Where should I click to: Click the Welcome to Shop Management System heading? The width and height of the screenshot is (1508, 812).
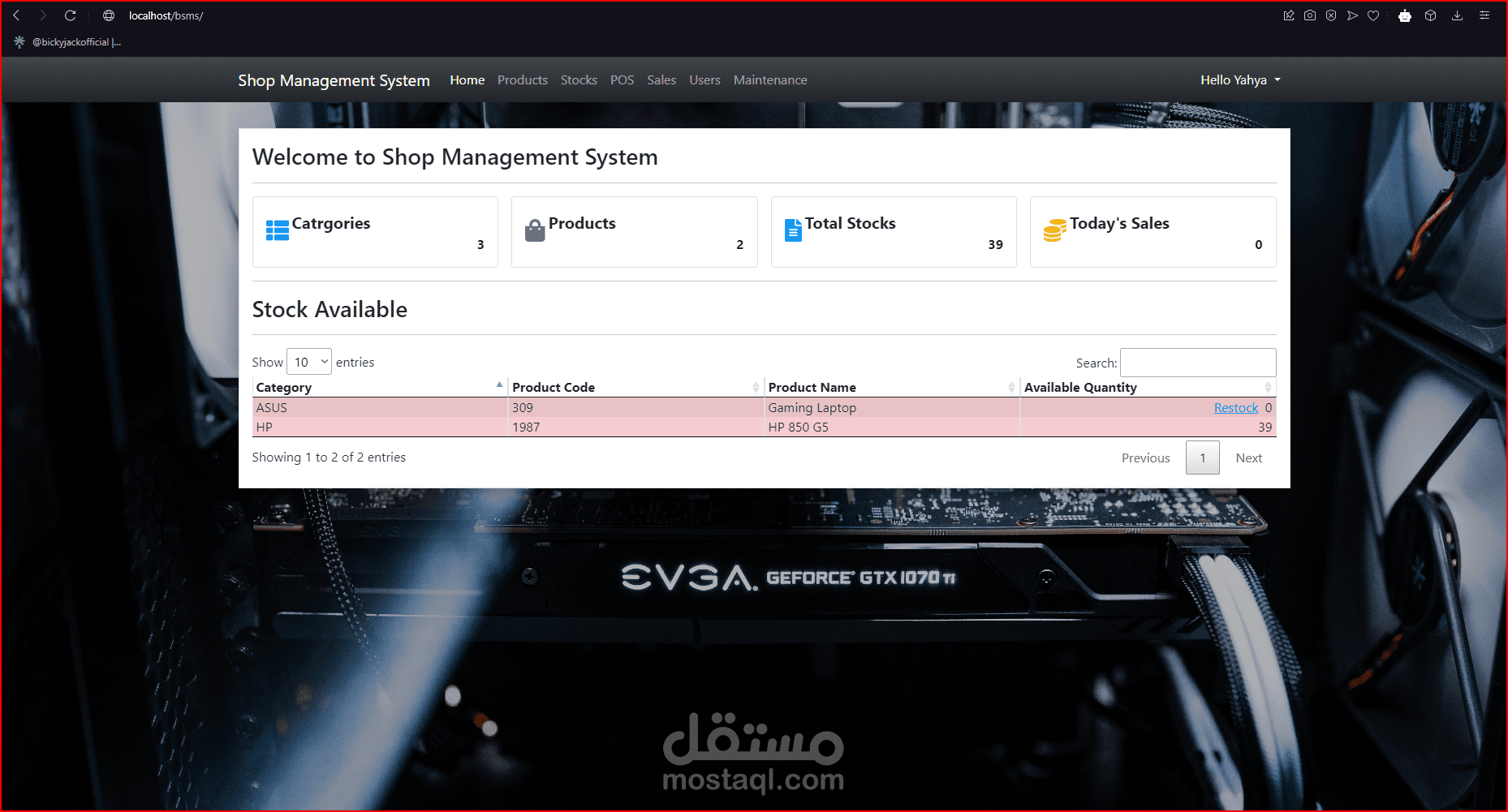click(x=455, y=157)
